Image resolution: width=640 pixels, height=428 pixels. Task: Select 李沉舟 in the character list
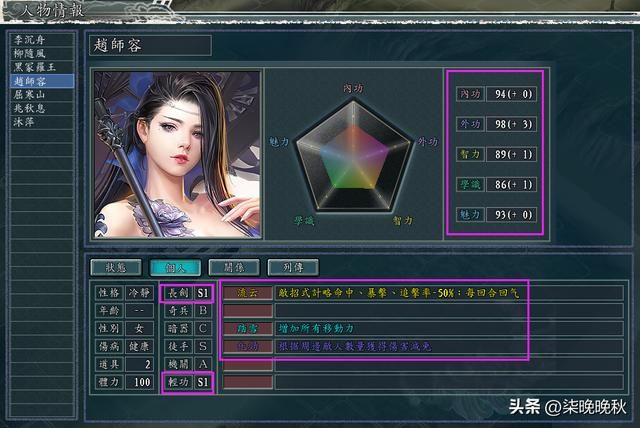pyautogui.click(x=42, y=40)
